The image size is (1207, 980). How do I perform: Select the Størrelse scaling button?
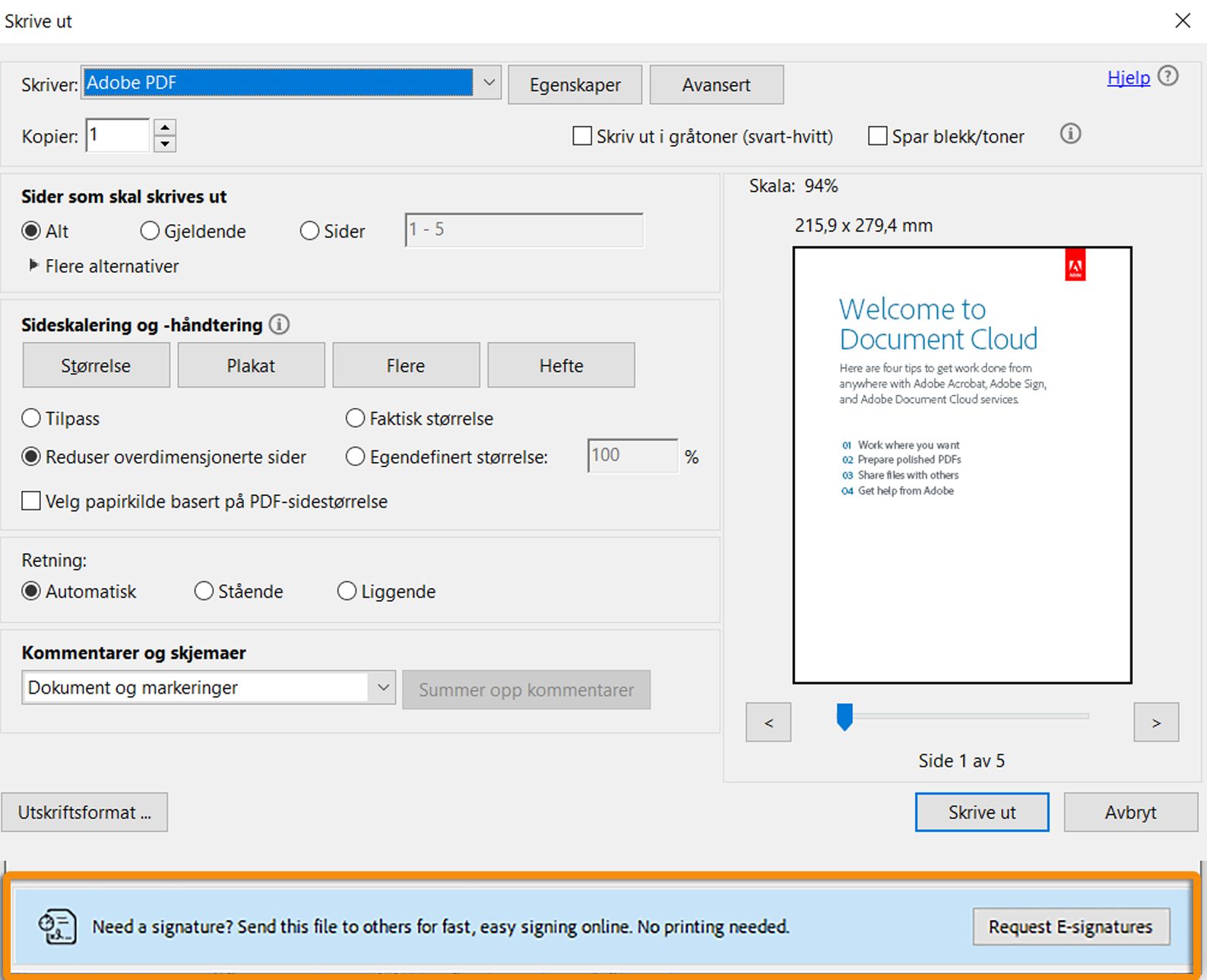(x=96, y=365)
